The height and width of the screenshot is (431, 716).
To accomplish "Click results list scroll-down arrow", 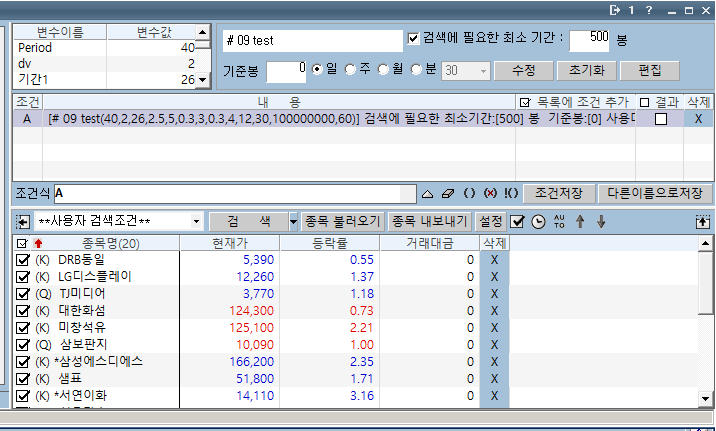I will (x=705, y=399).
